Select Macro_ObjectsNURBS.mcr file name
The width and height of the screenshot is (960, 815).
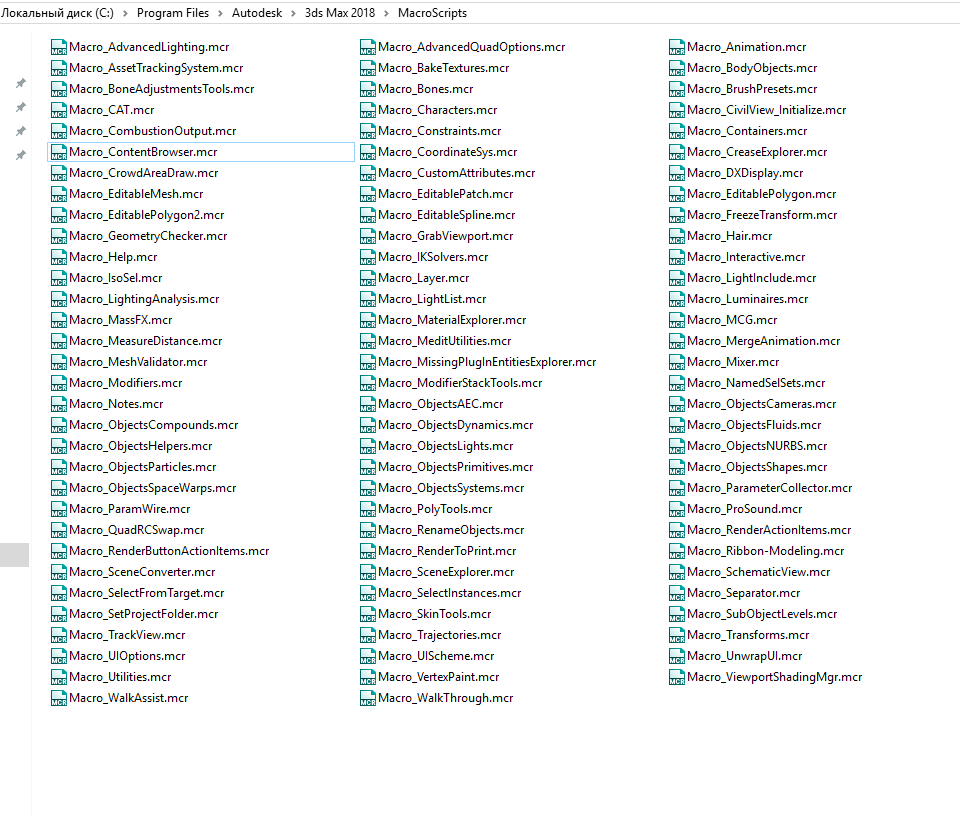pos(757,446)
